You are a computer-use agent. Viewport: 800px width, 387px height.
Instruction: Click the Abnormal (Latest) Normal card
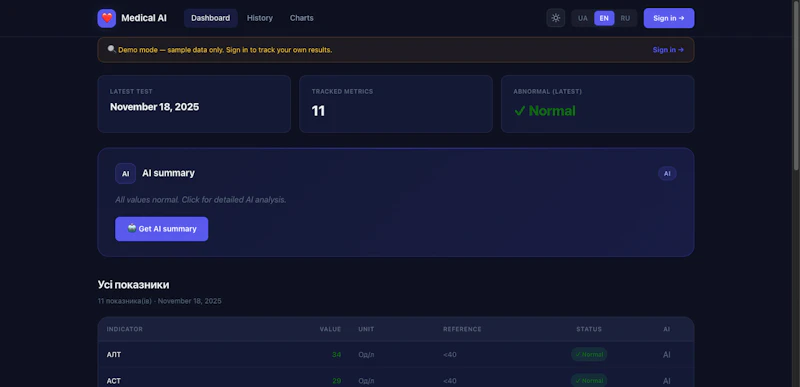tap(597, 104)
